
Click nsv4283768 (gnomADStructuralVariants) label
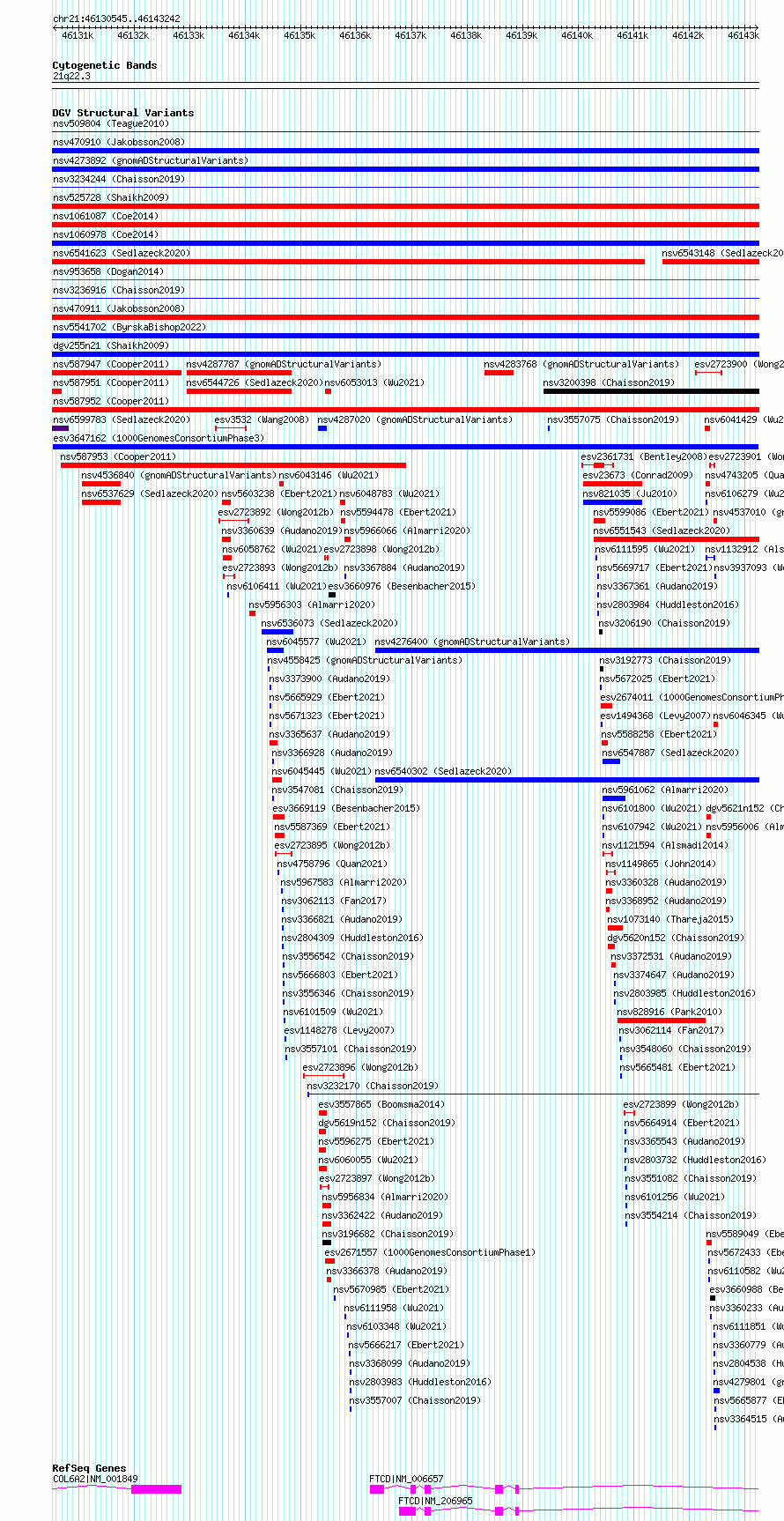tap(581, 364)
